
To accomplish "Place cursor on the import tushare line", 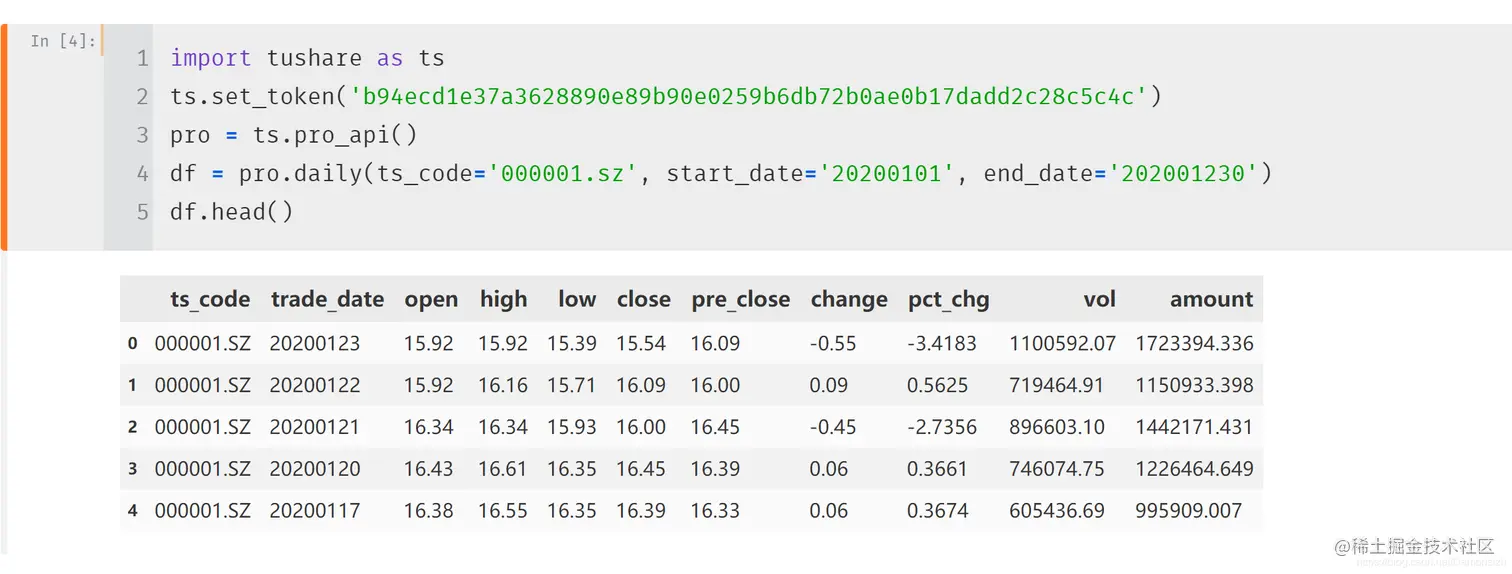I will pyautogui.click(x=307, y=58).
